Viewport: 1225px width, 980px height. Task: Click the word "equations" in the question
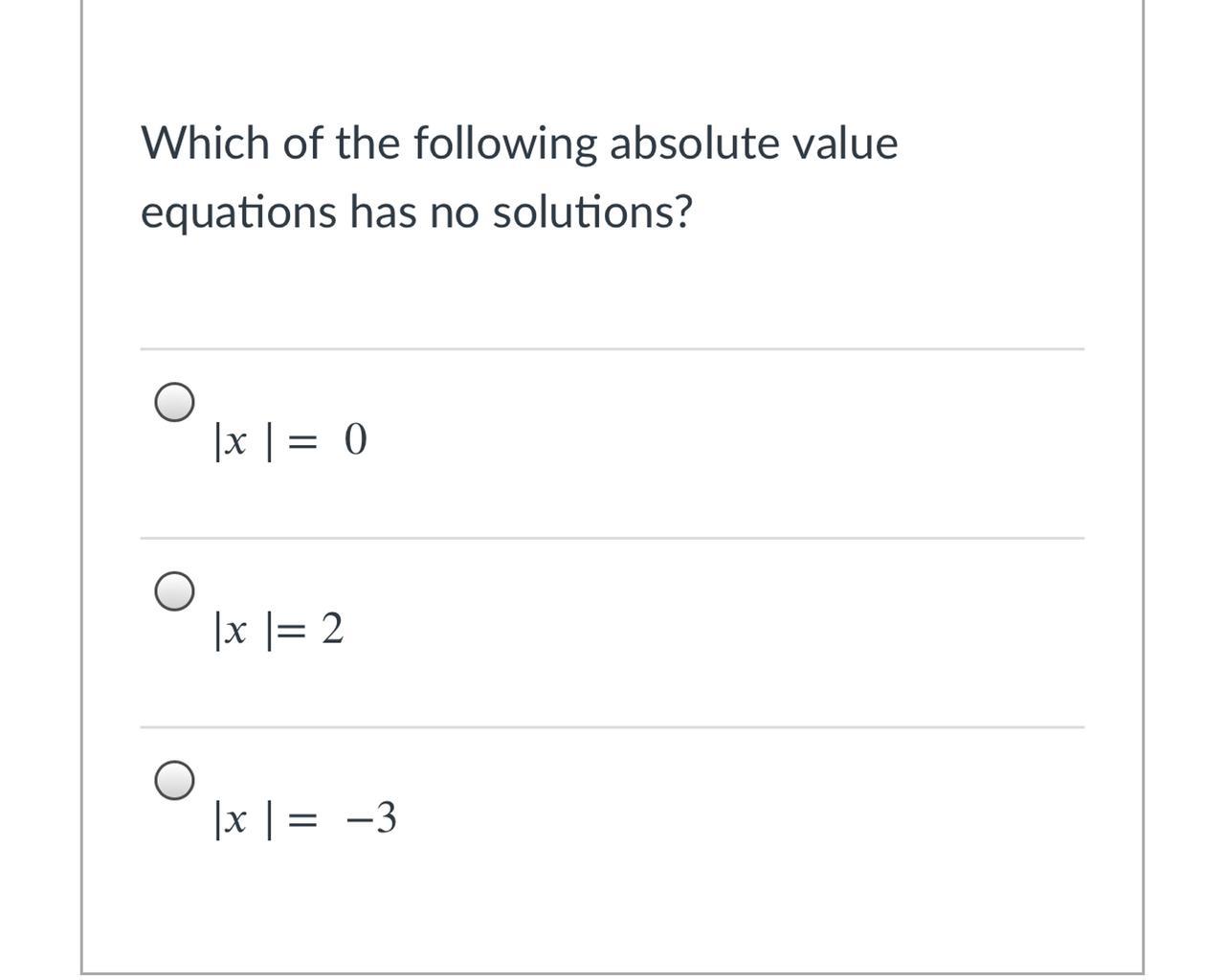click(x=238, y=212)
